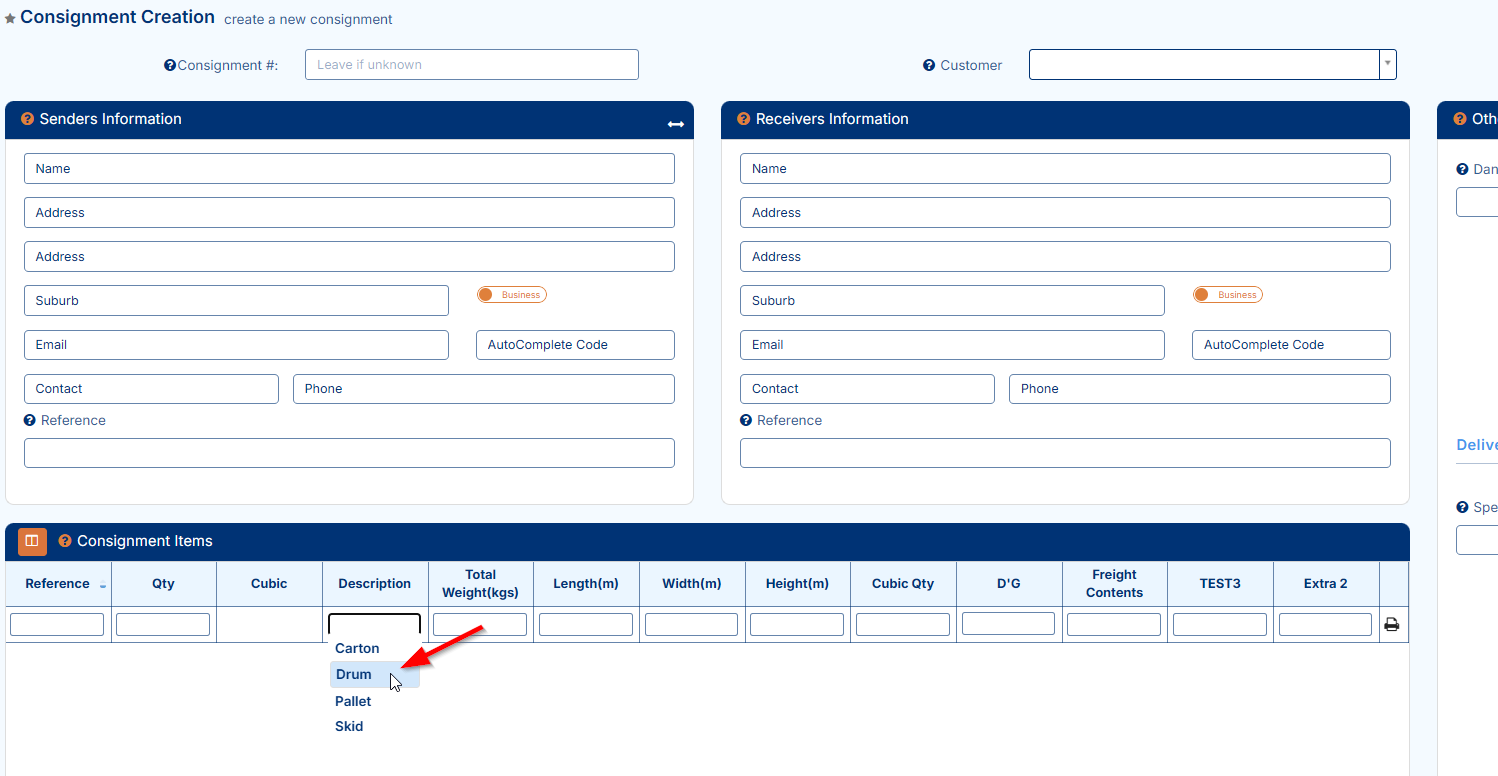The height and width of the screenshot is (776, 1498).
Task: Click the swap arrows icon in Senders Information header
Action: tap(676, 124)
